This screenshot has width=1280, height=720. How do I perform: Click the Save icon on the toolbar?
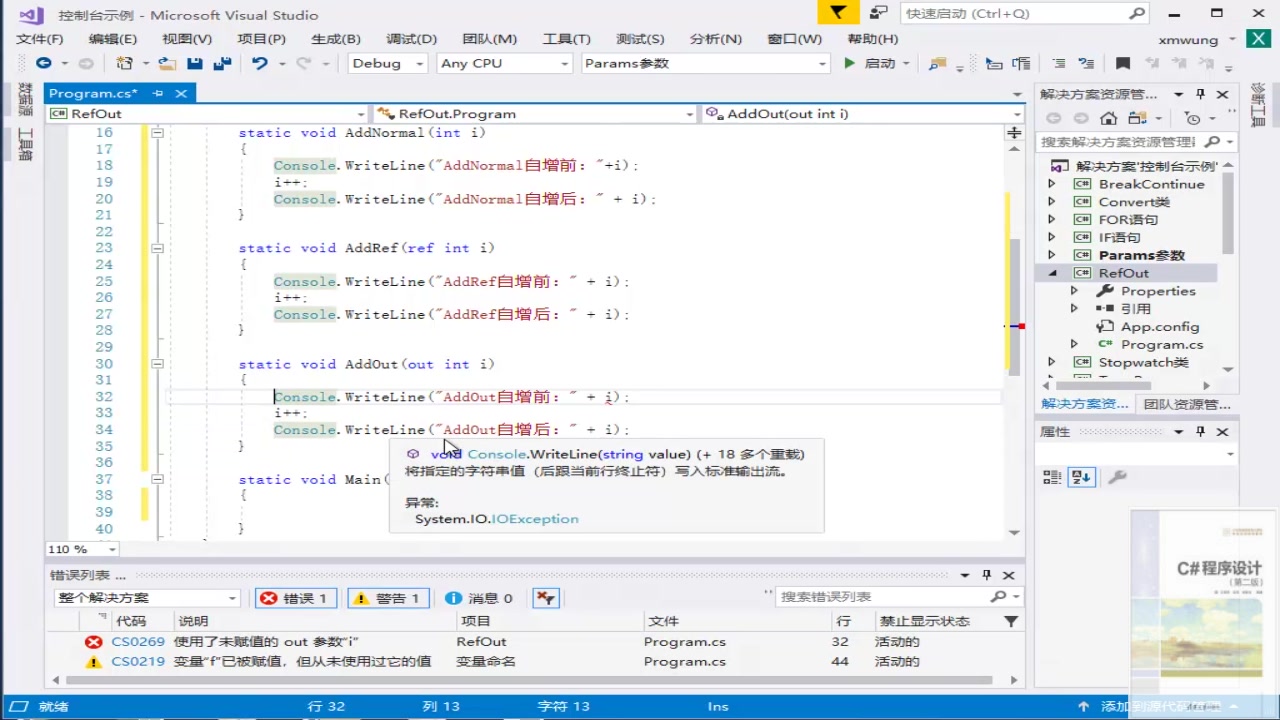point(195,63)
